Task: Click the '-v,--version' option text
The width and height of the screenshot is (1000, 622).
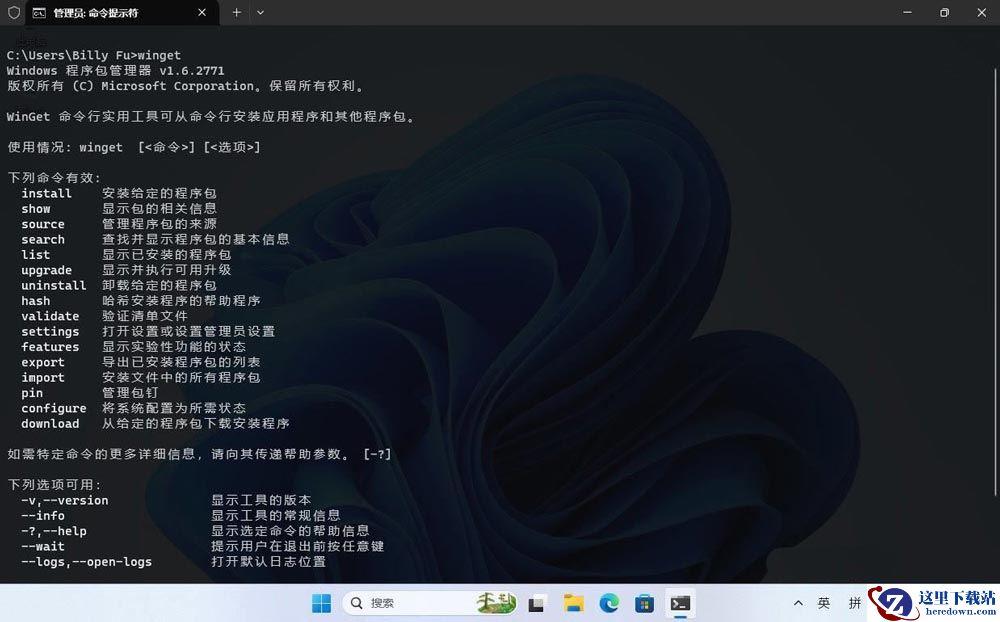Action: [x=64, y=500]
